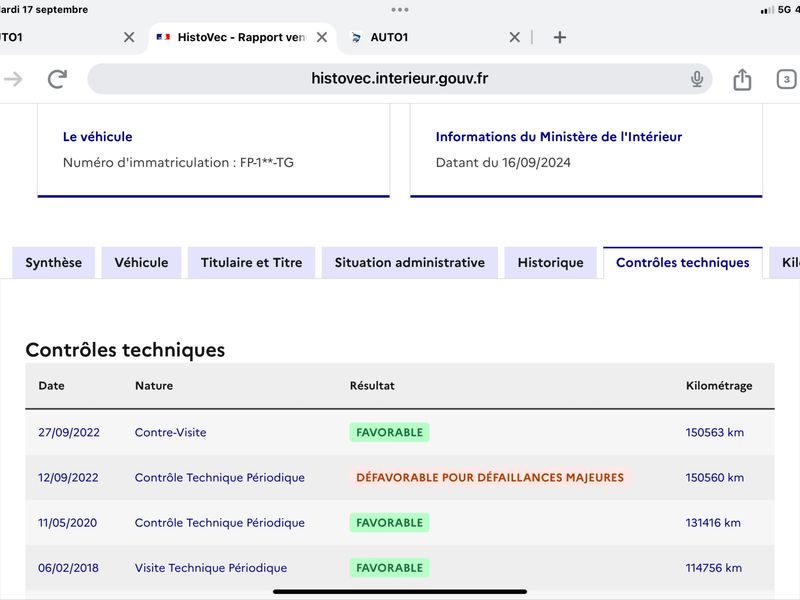
Task: Click DÉFAVORABLE POUR DÉFAILLANCES MAJEURES badge
Action: point(490,478)
